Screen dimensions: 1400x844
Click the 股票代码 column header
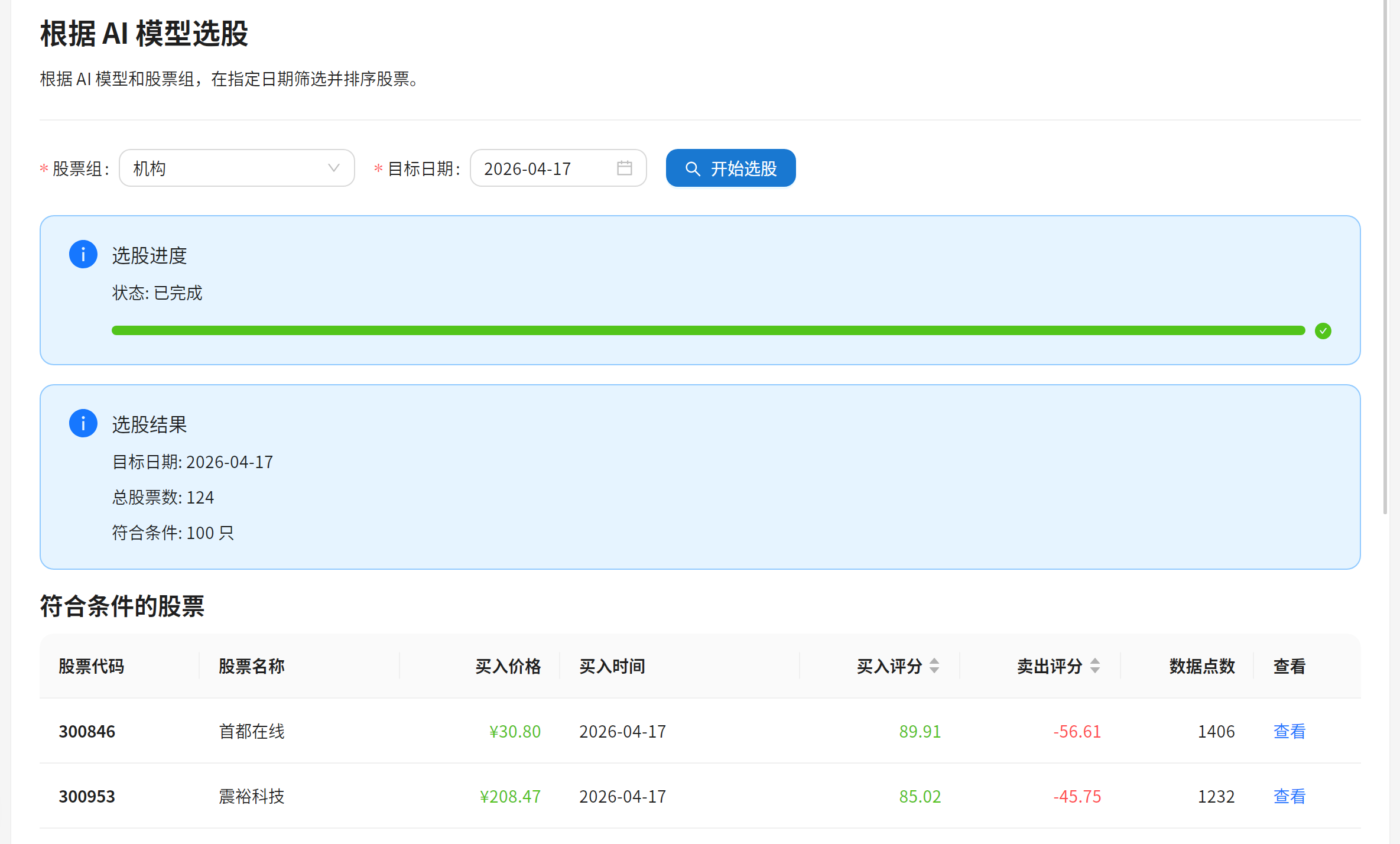(x=92, y=667)
